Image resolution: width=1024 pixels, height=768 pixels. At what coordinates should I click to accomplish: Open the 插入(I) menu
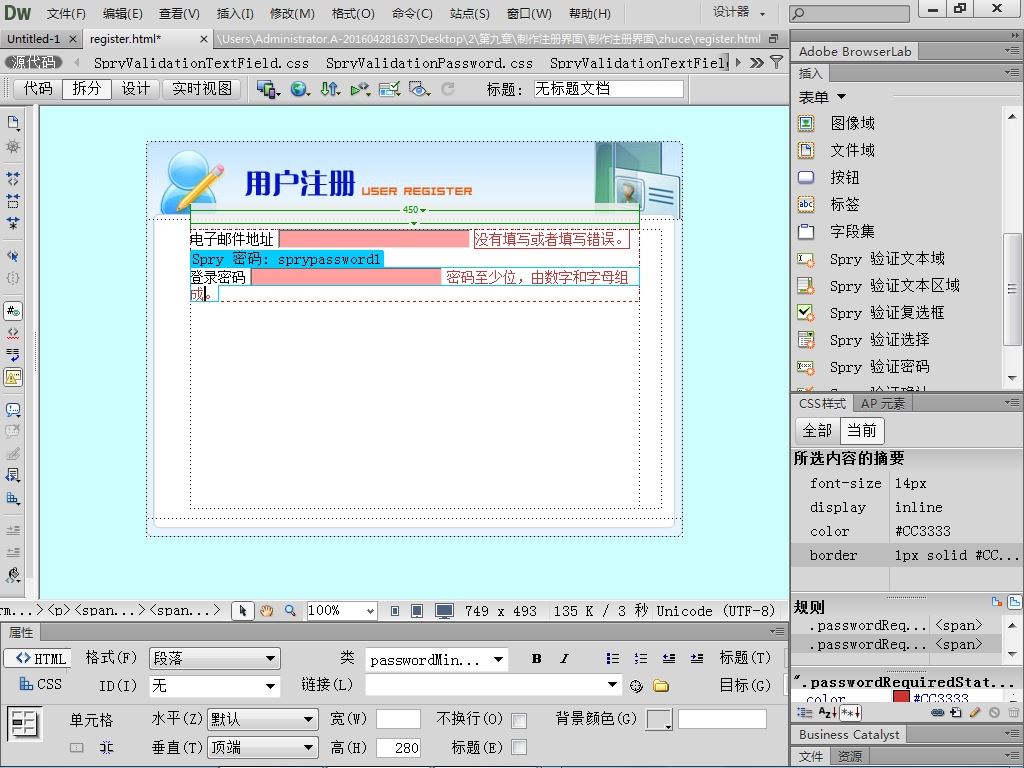tap(235, 13)
